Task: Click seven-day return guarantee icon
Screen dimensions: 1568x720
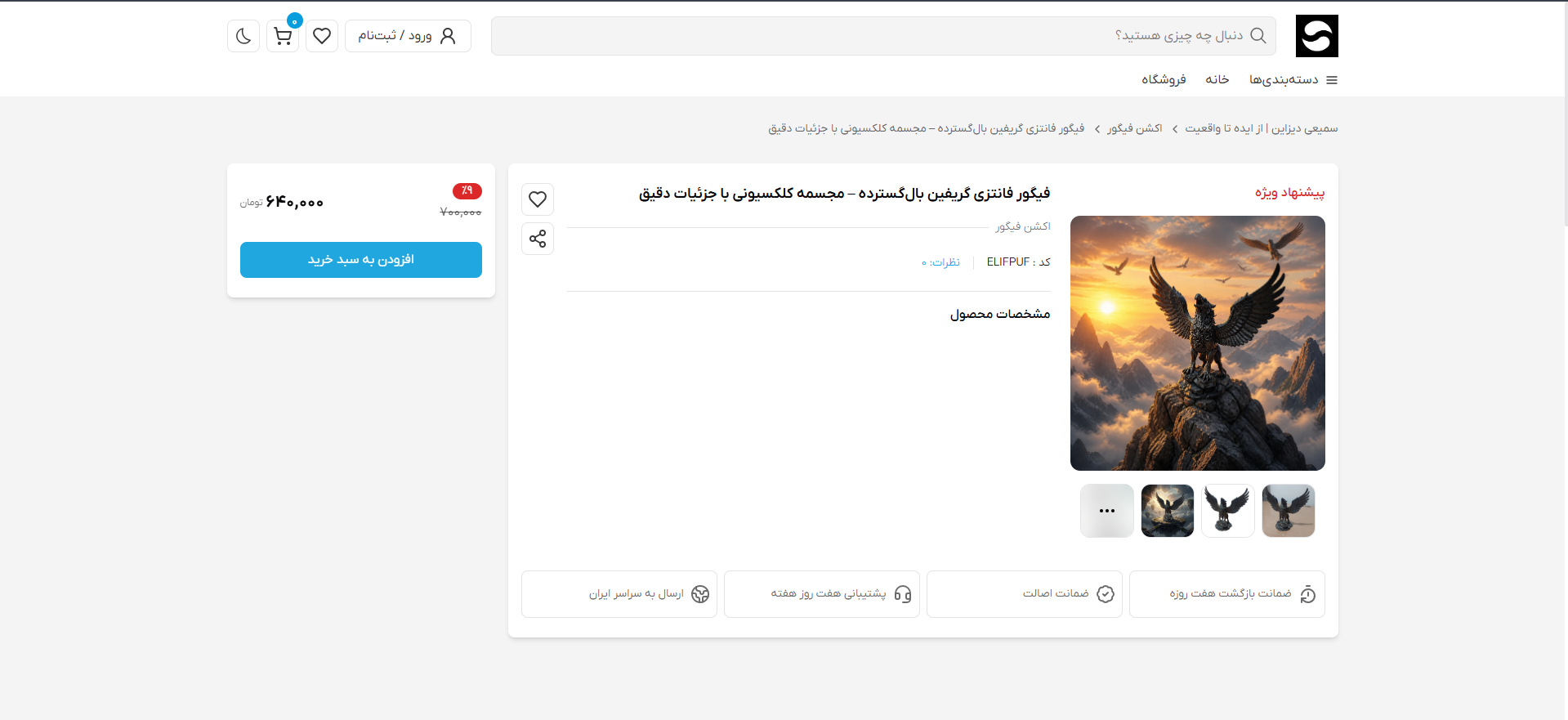Action: coord(1308,594)
